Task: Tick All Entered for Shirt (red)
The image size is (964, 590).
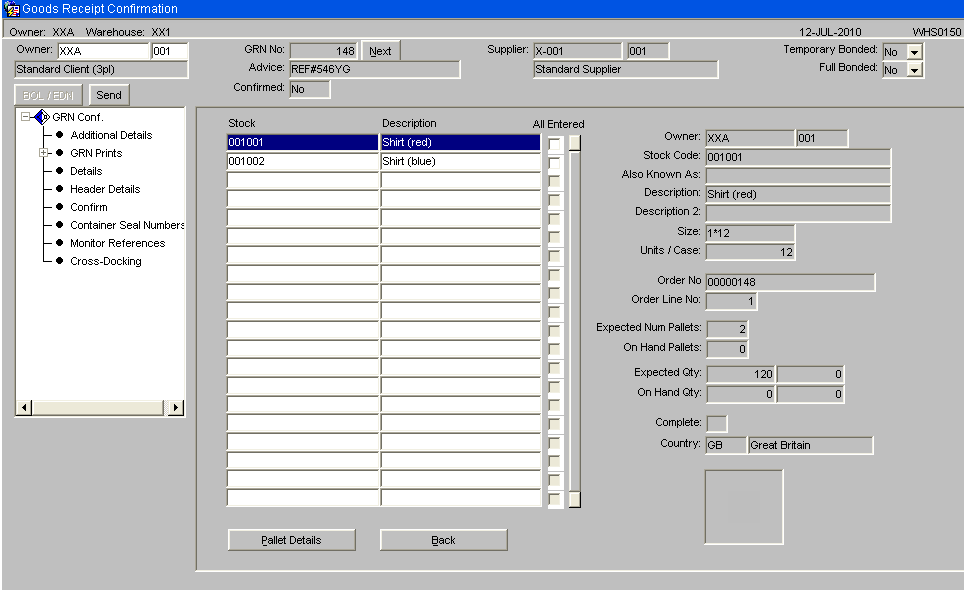Action: [555, 144]
